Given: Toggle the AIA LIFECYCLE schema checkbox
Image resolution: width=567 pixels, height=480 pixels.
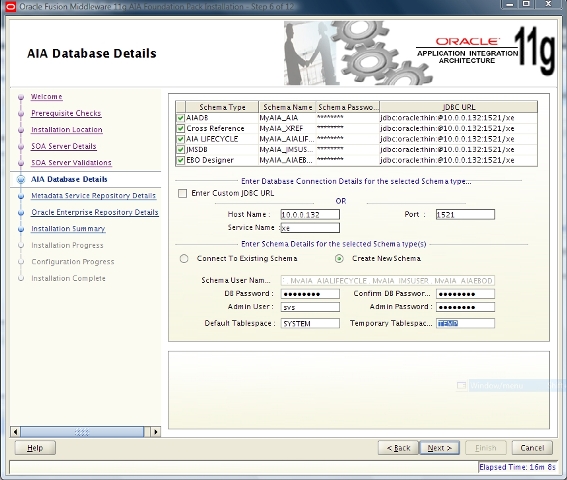Looking at the screenshot, I should click(x=180, y=139).
